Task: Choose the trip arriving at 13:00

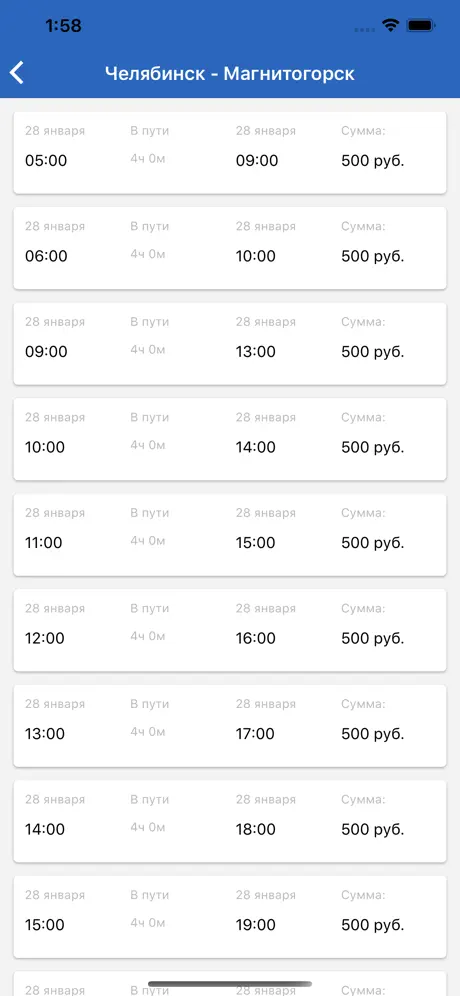Action: point(230,344)
